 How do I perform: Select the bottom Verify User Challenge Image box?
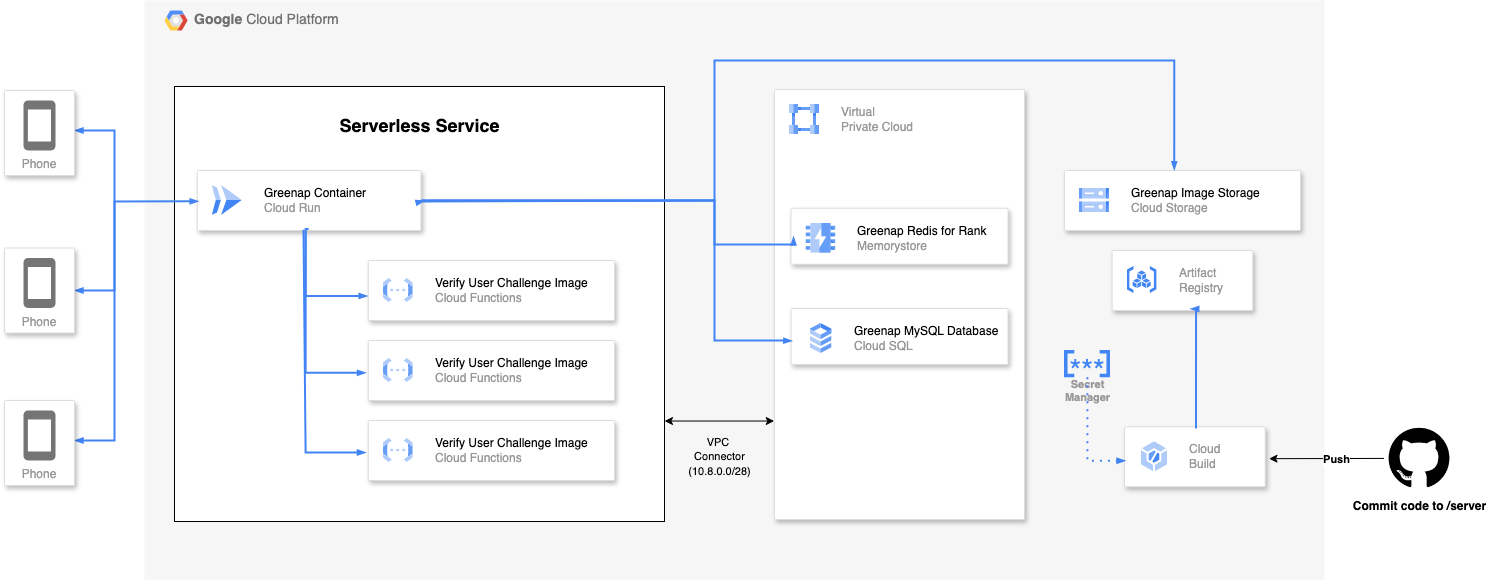[x=491, y=451]
